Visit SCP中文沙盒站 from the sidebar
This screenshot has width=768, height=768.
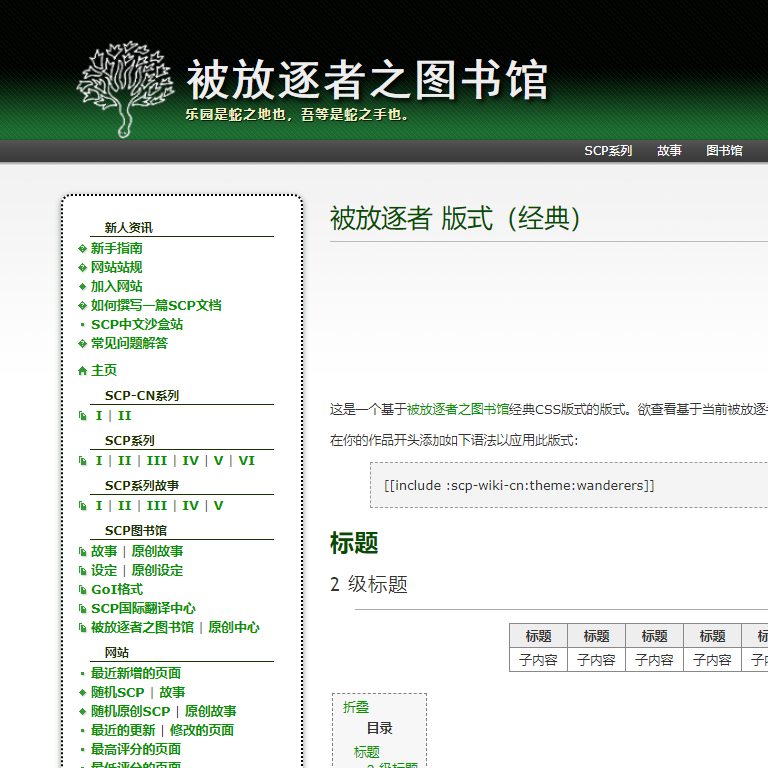[137, 324]
